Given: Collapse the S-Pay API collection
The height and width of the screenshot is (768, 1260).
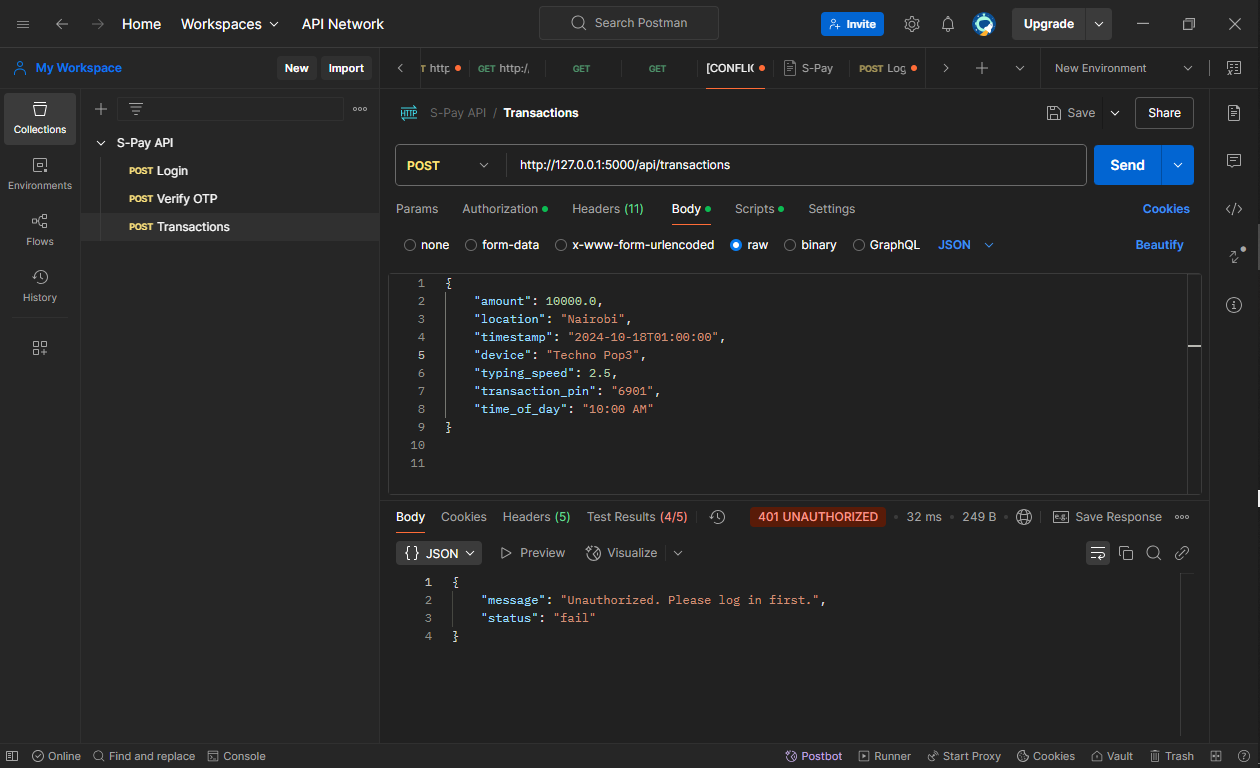Looking at the screenshot, I should (x=101, y=143).
